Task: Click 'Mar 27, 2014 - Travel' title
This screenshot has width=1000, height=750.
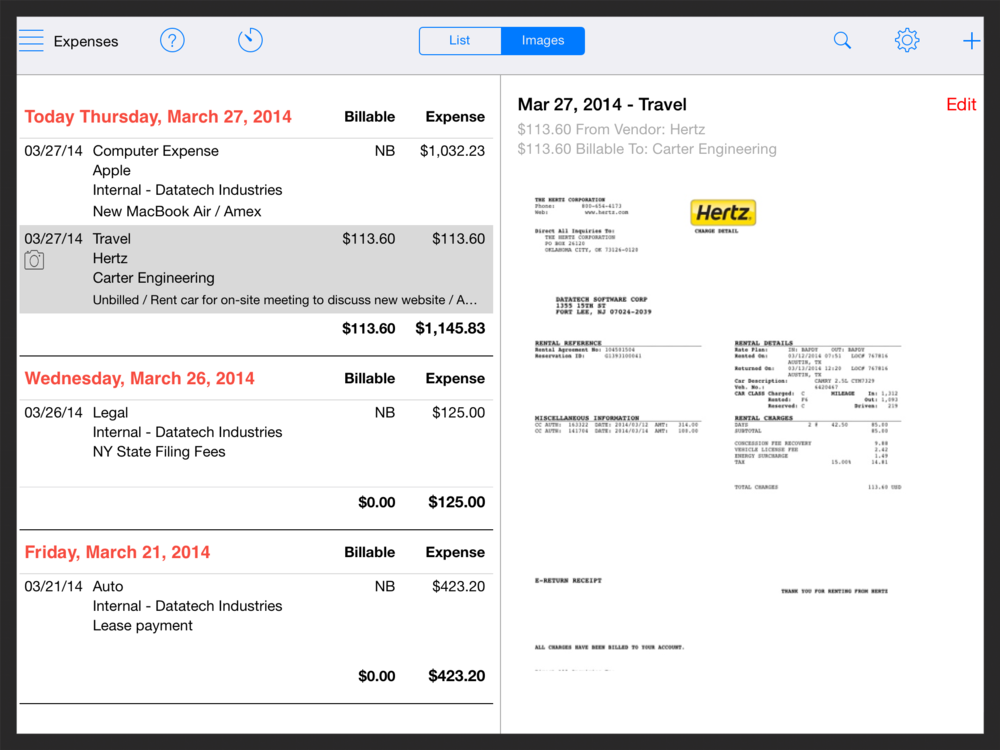Action: (602, 105)
